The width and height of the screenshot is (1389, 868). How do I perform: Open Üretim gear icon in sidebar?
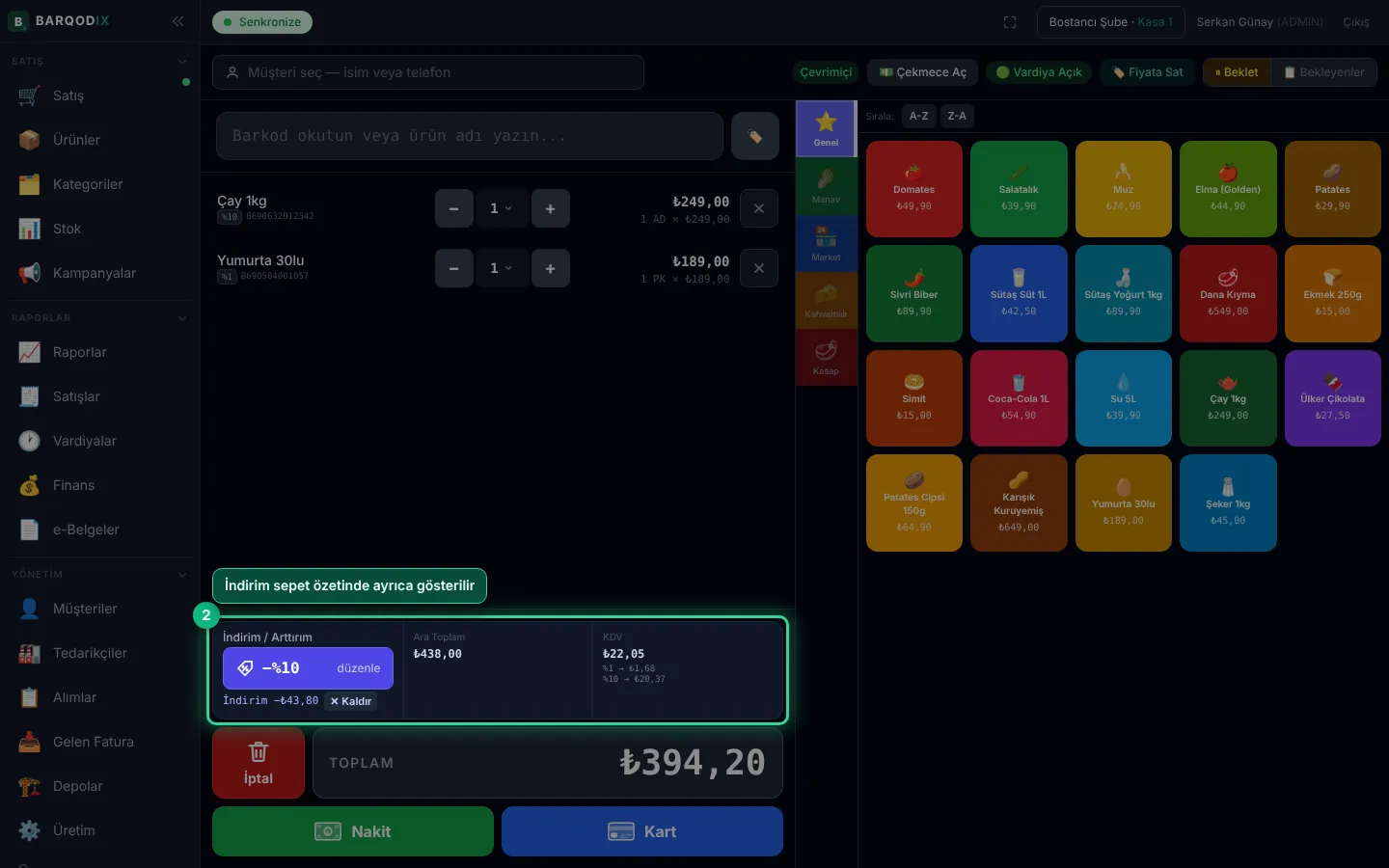point(30,830)
